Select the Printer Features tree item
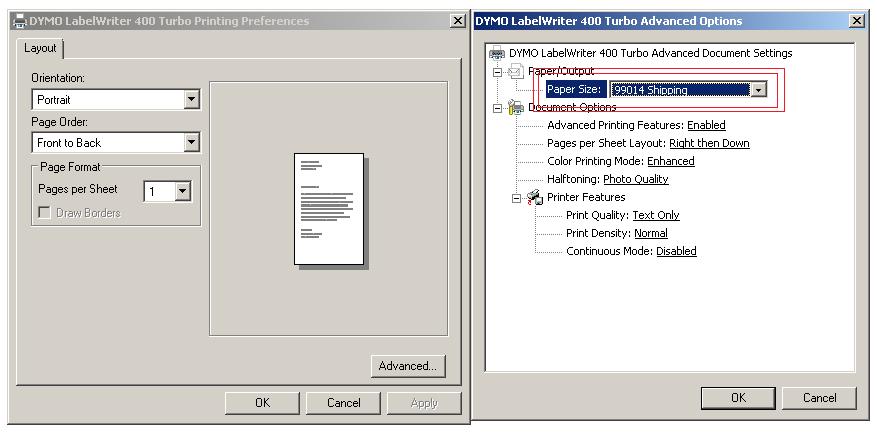 coord(586,197)
